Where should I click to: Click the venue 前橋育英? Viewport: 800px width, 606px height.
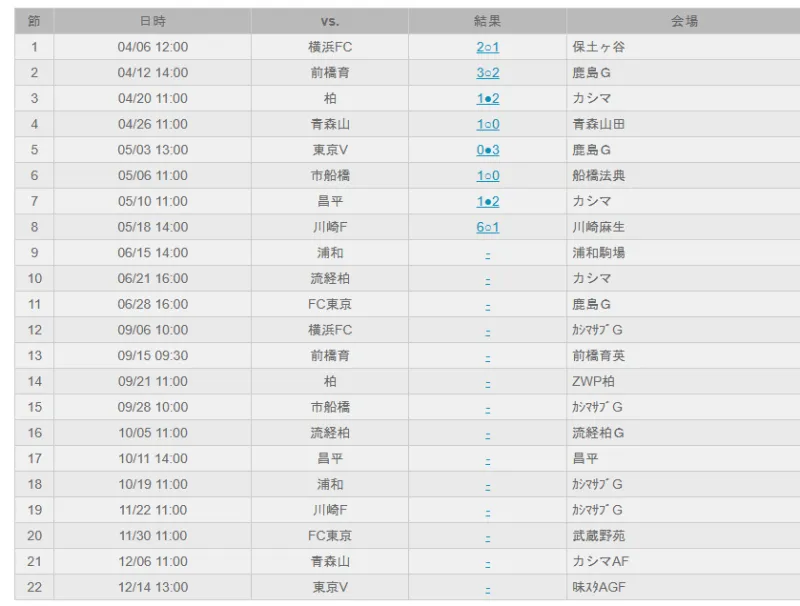coord(598,356)
